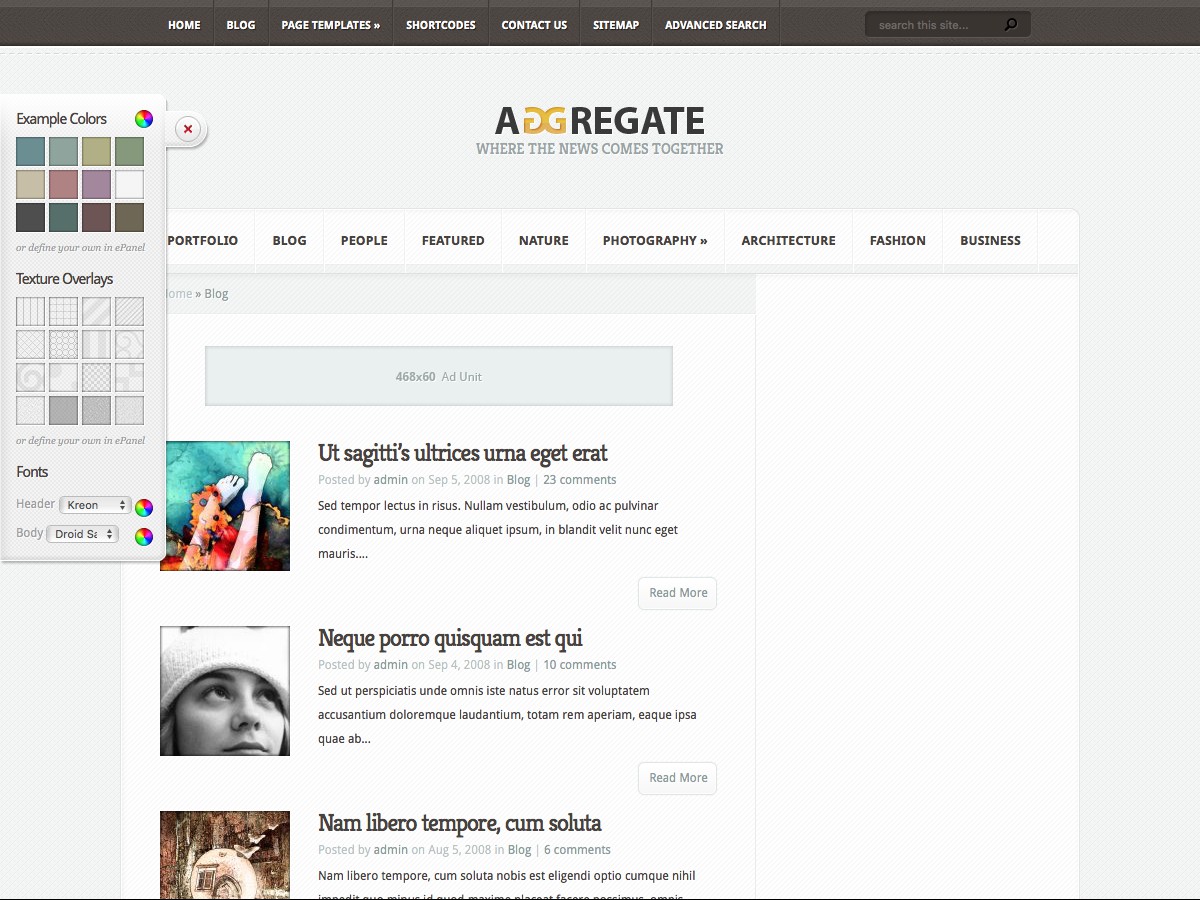Apply the checkerboard texture overlay
Viewport: 1200px width, 900px height.
coord(96,377)
